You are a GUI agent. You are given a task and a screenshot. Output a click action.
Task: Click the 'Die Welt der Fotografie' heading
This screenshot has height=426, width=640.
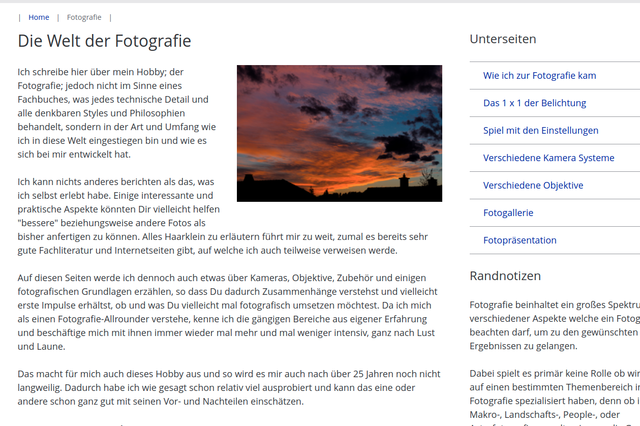click(x=104, y=41)
